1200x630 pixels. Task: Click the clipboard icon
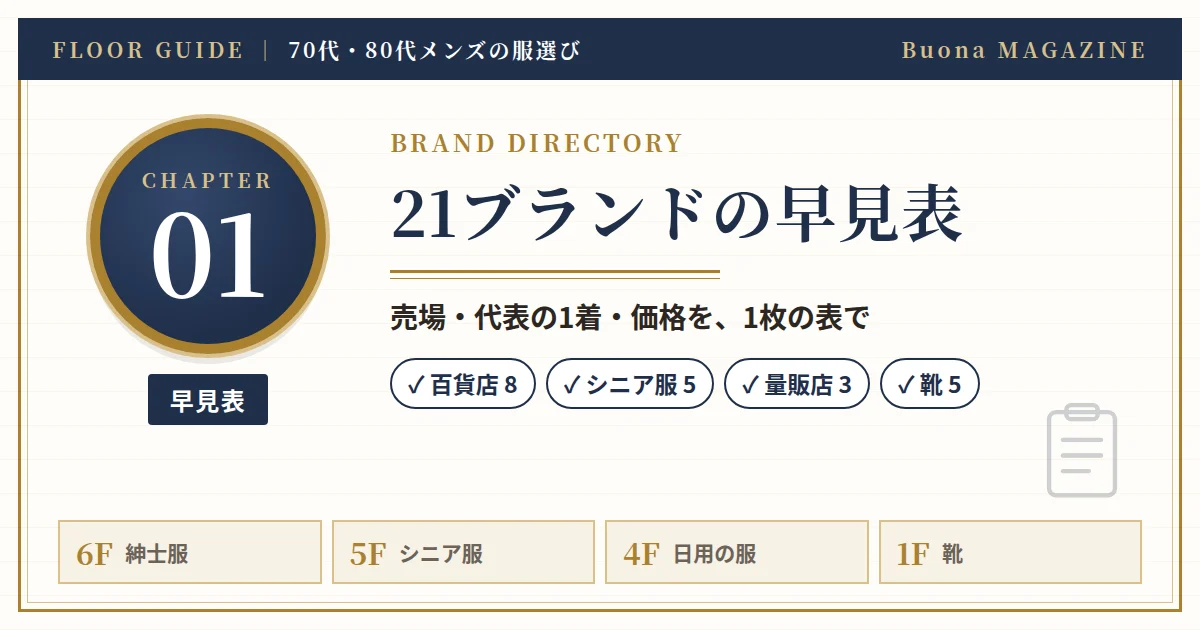point(1081,451)
